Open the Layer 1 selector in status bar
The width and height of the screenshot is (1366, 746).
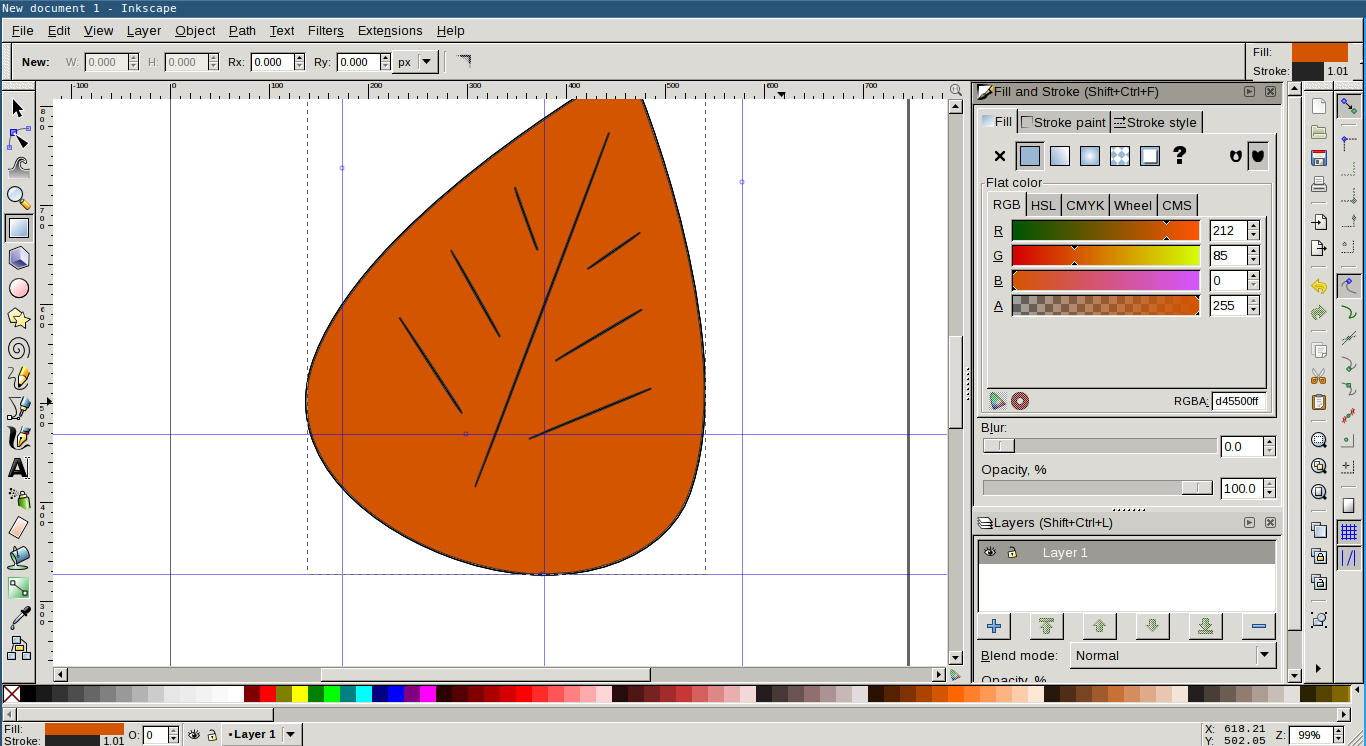[263, 734]
